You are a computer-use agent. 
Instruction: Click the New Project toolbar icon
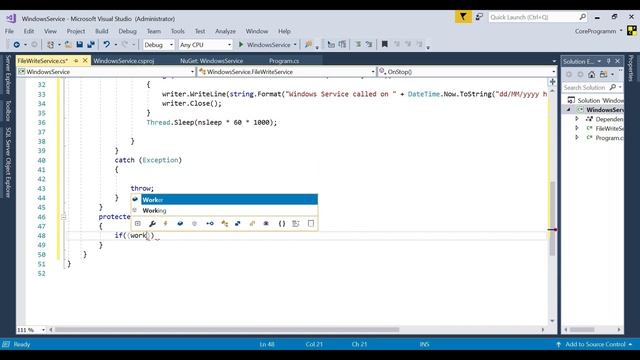(50, 44)
